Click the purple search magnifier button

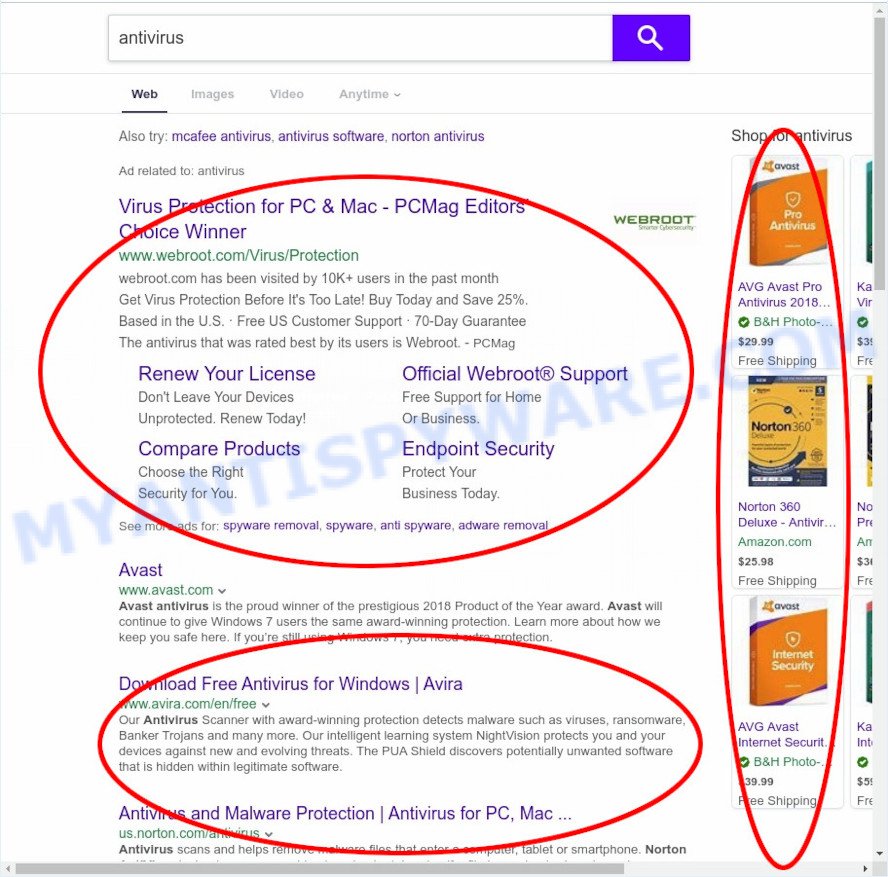650,38
